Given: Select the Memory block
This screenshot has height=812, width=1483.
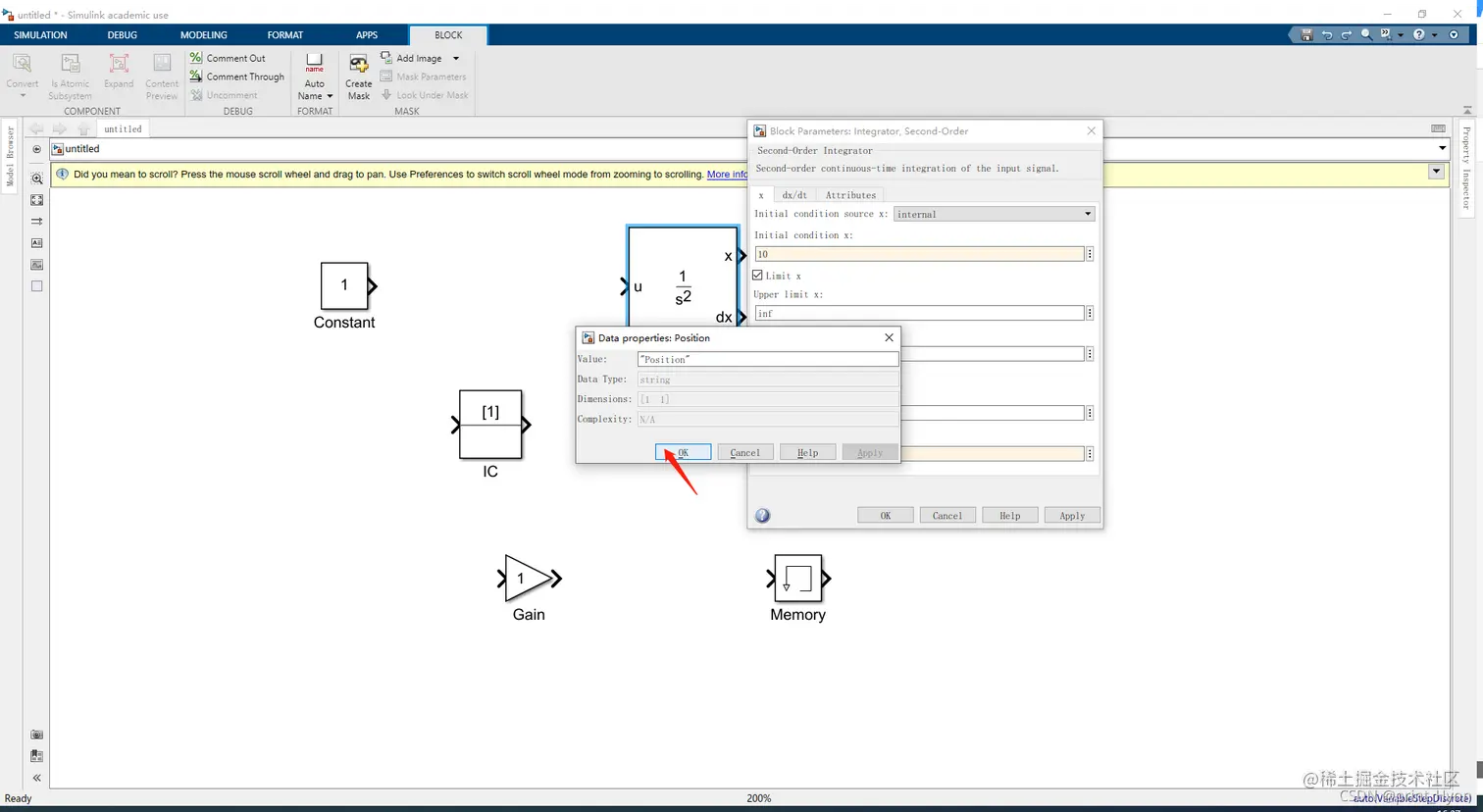Looking at the screenshot, I should tap(797, 579).
